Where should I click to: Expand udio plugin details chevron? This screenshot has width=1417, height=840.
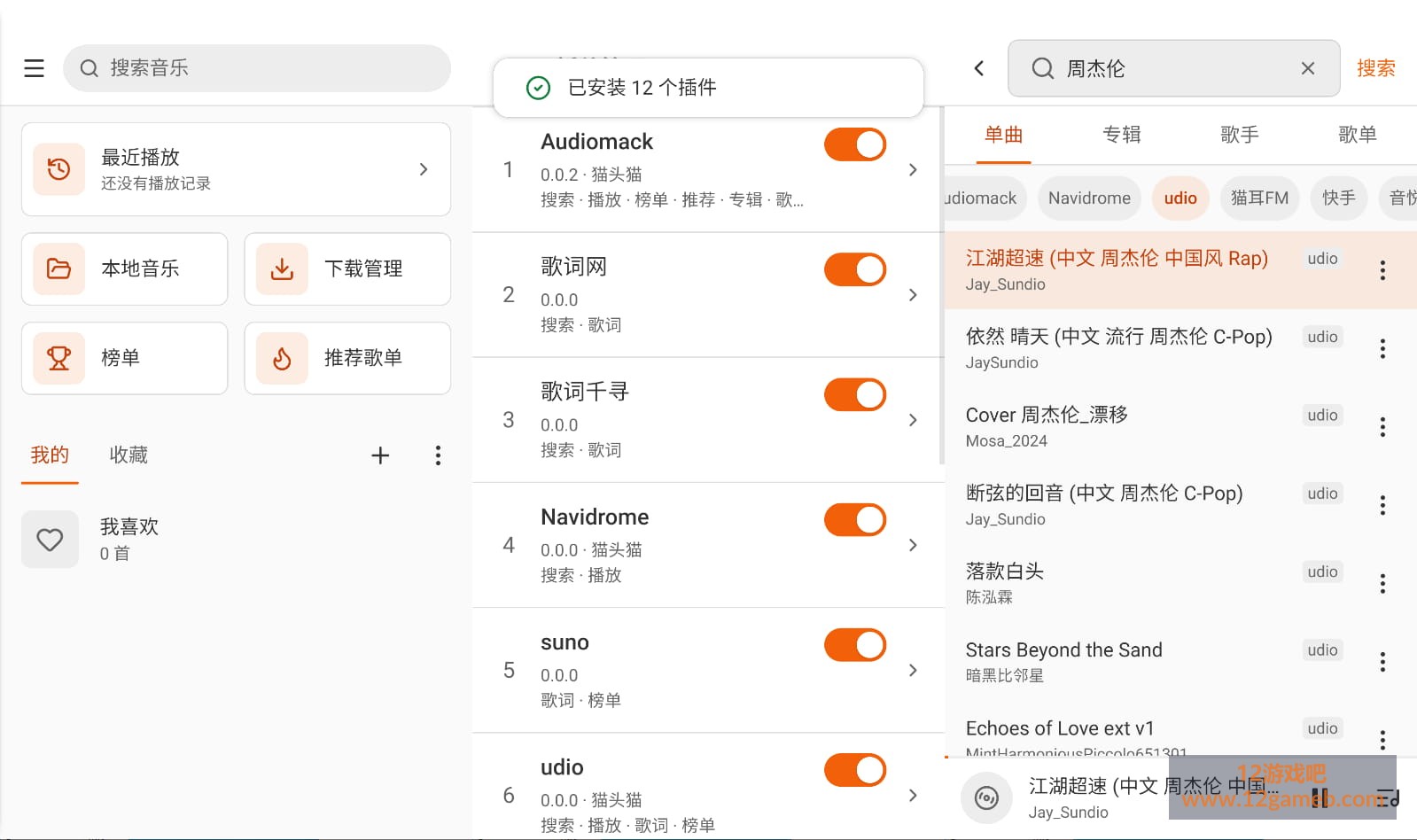click(913, 796)
